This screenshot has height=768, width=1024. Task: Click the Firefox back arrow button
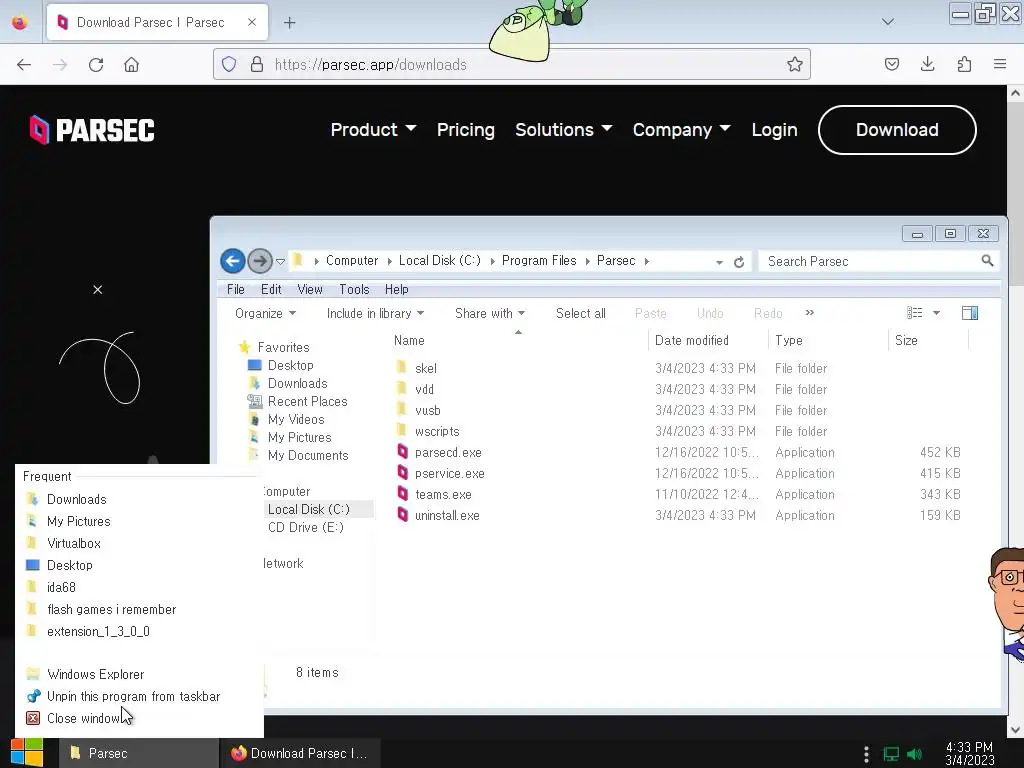click(x=24, y=65)
